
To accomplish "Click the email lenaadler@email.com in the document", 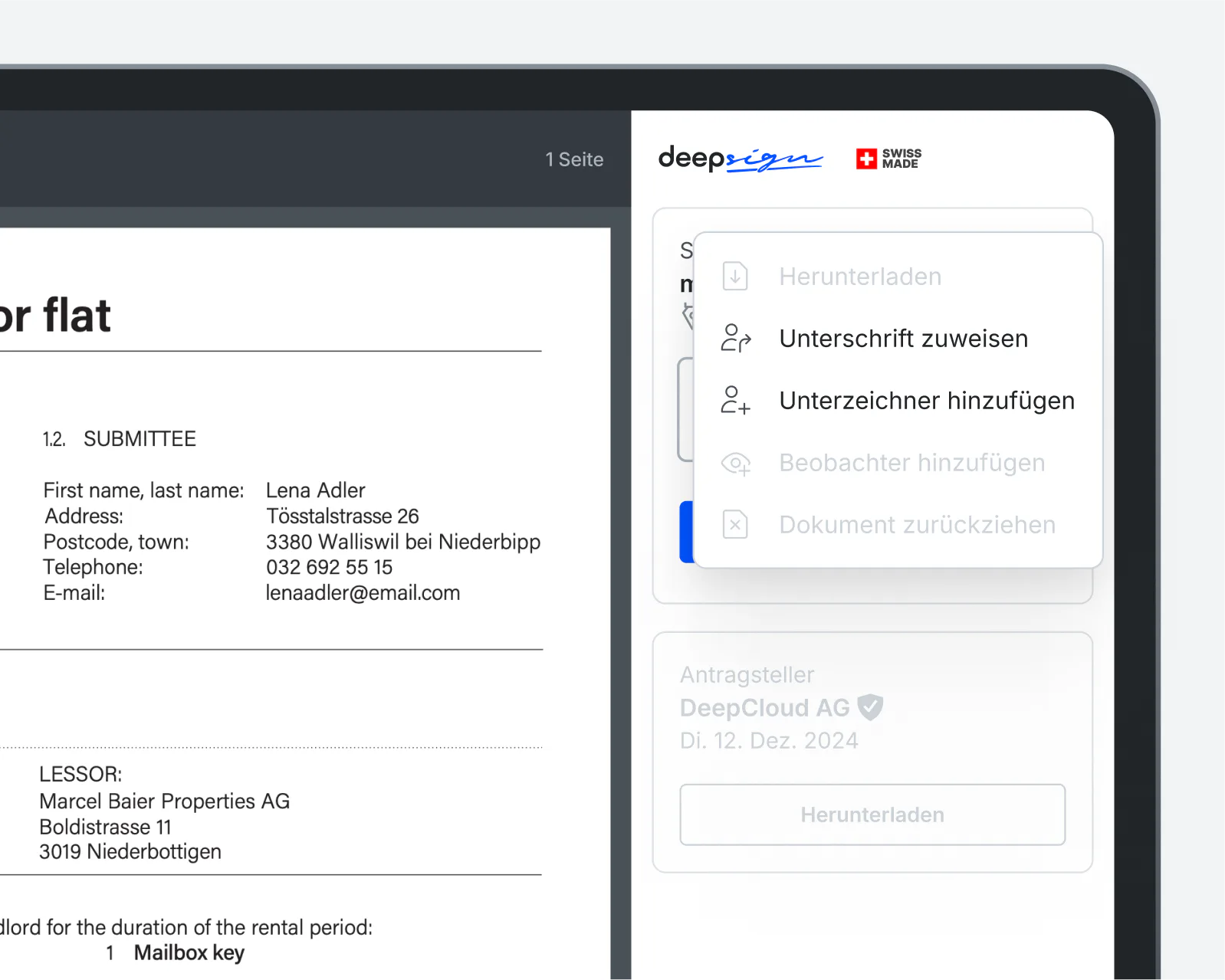I will tap(363, 593).
